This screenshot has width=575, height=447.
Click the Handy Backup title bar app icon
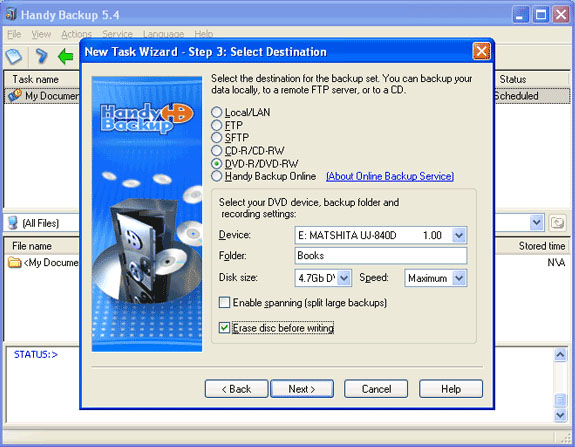11,14
